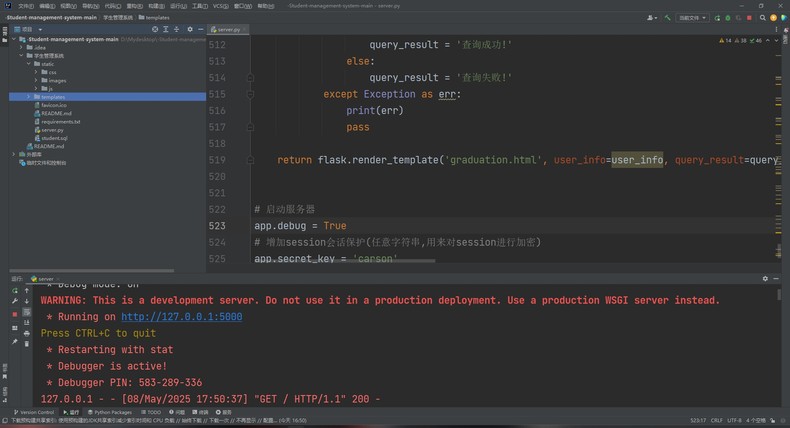Toggle soft-wrap in the run console

coord(27,313)
